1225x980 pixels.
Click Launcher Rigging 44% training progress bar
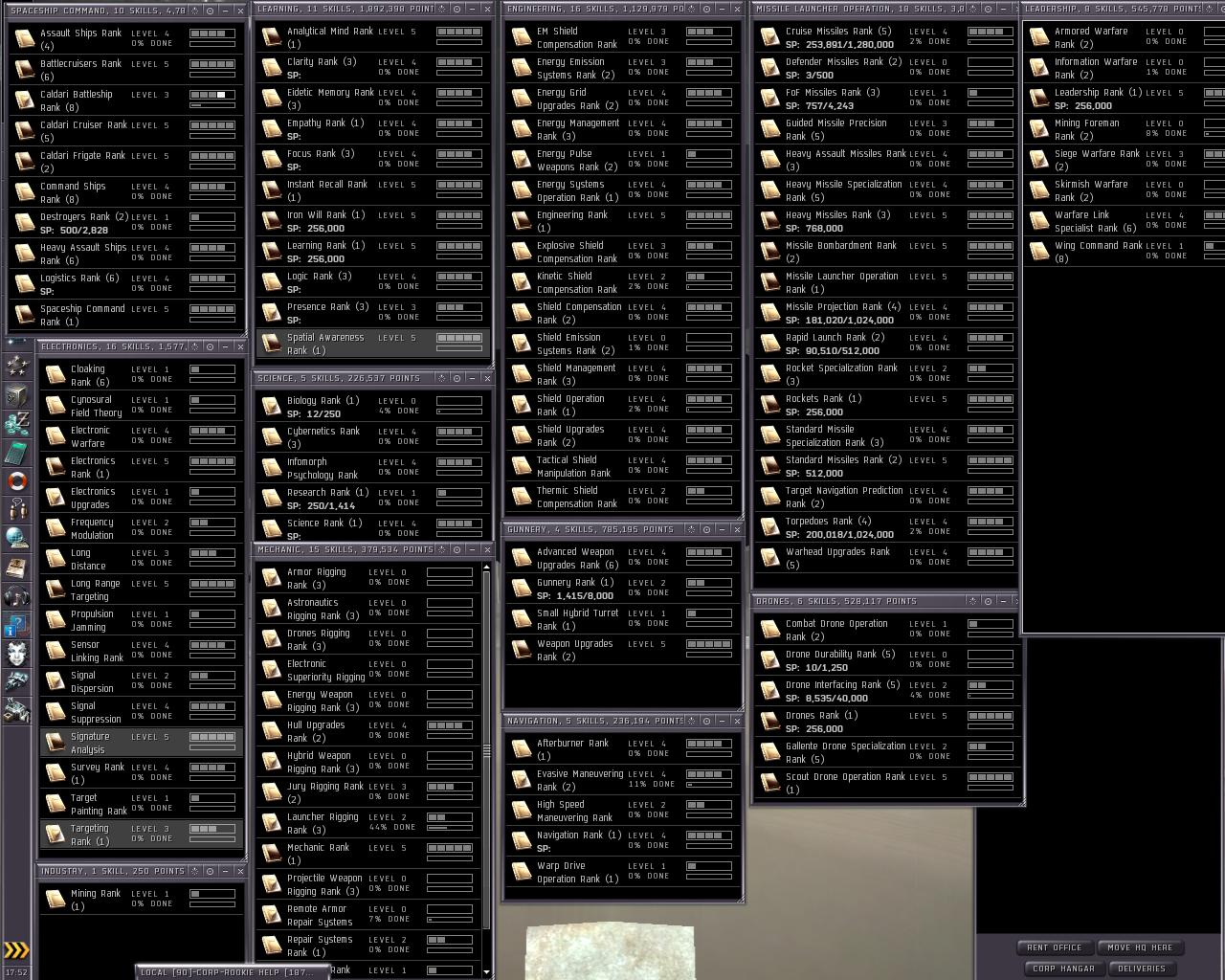pos(450,828)
